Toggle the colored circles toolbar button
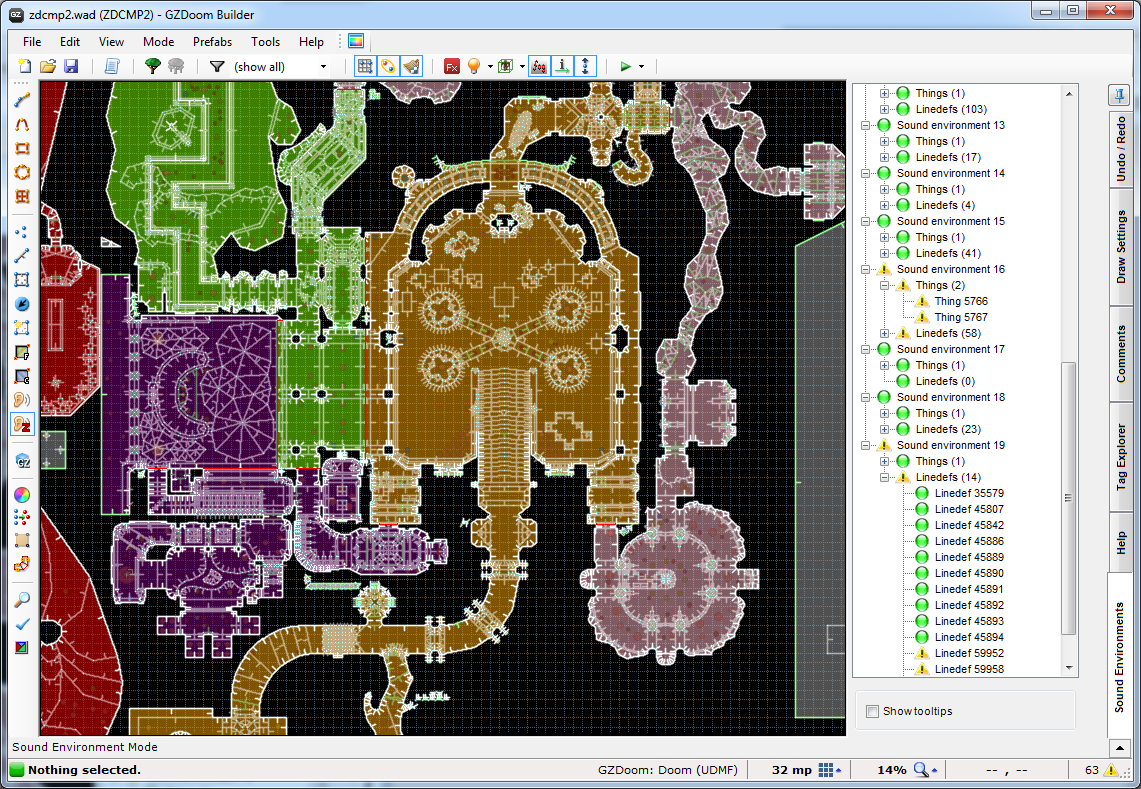Screen dimensions: 1141x789 389,66
